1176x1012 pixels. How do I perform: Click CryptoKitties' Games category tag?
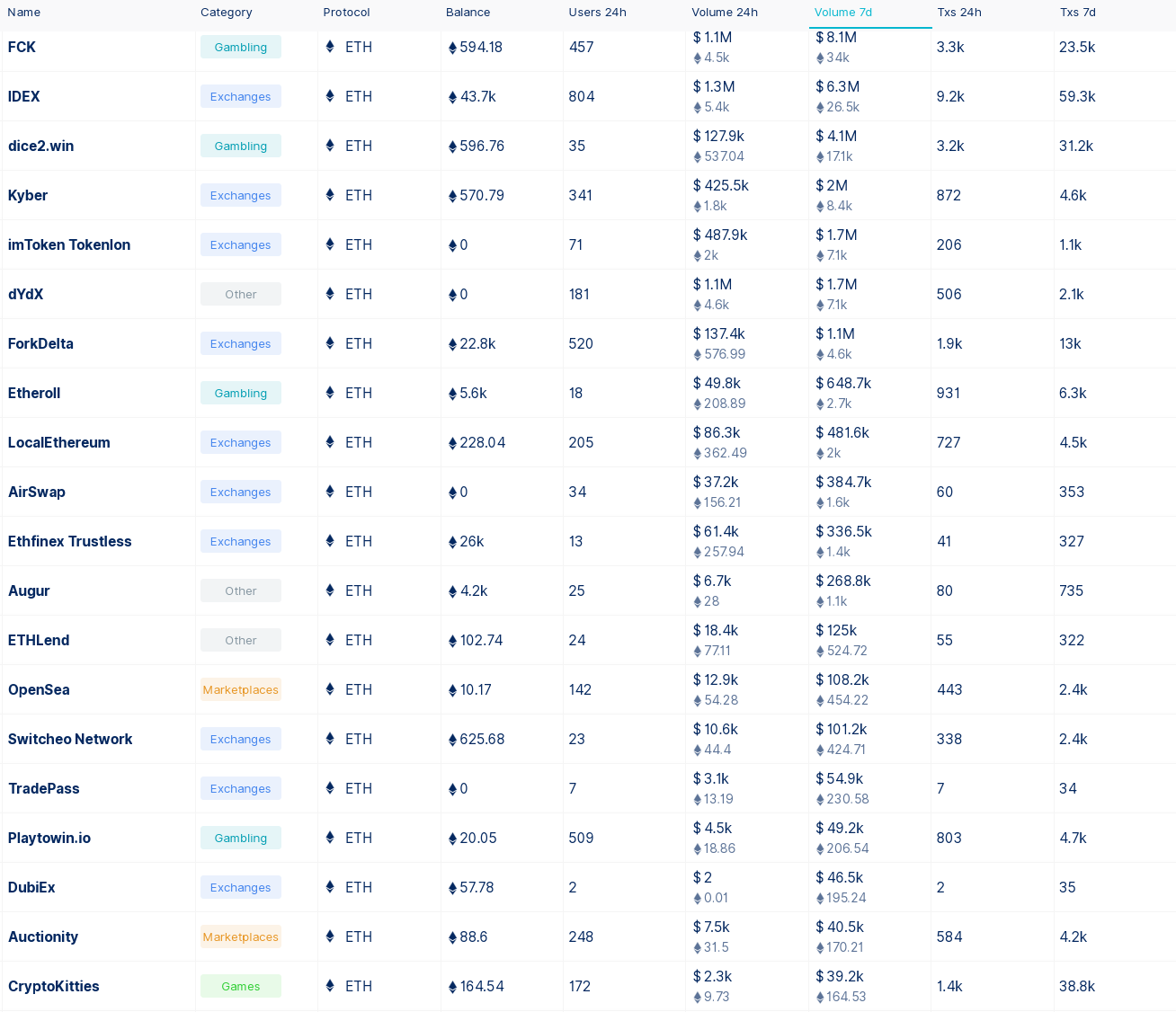coord(241,986)
